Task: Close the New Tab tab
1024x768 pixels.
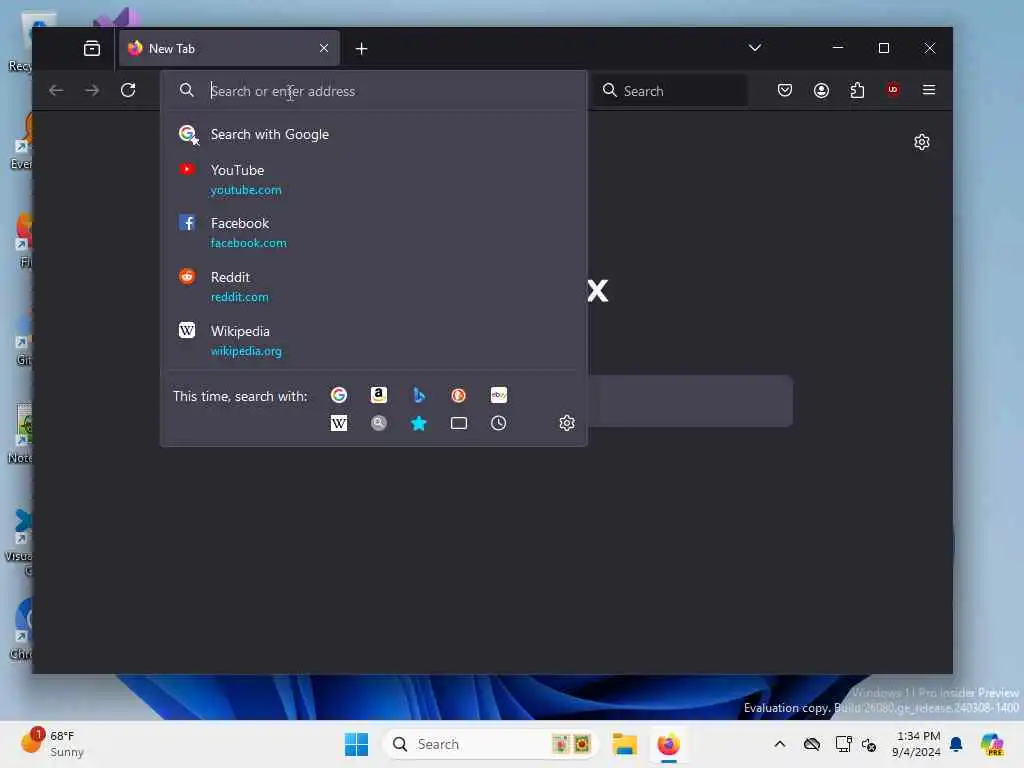Action: click(324, 48)
